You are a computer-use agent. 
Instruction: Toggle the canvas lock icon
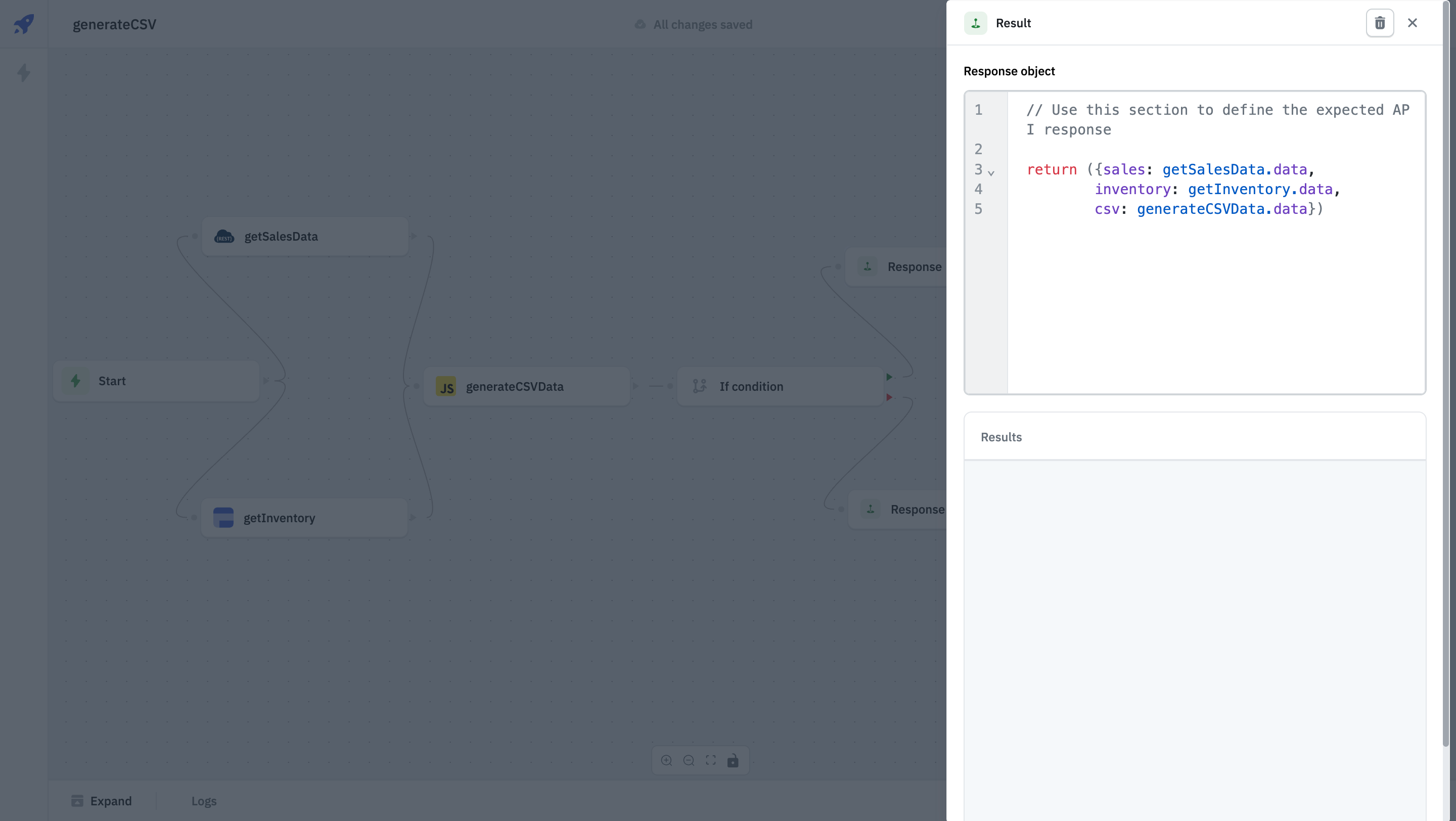[733, 760]
